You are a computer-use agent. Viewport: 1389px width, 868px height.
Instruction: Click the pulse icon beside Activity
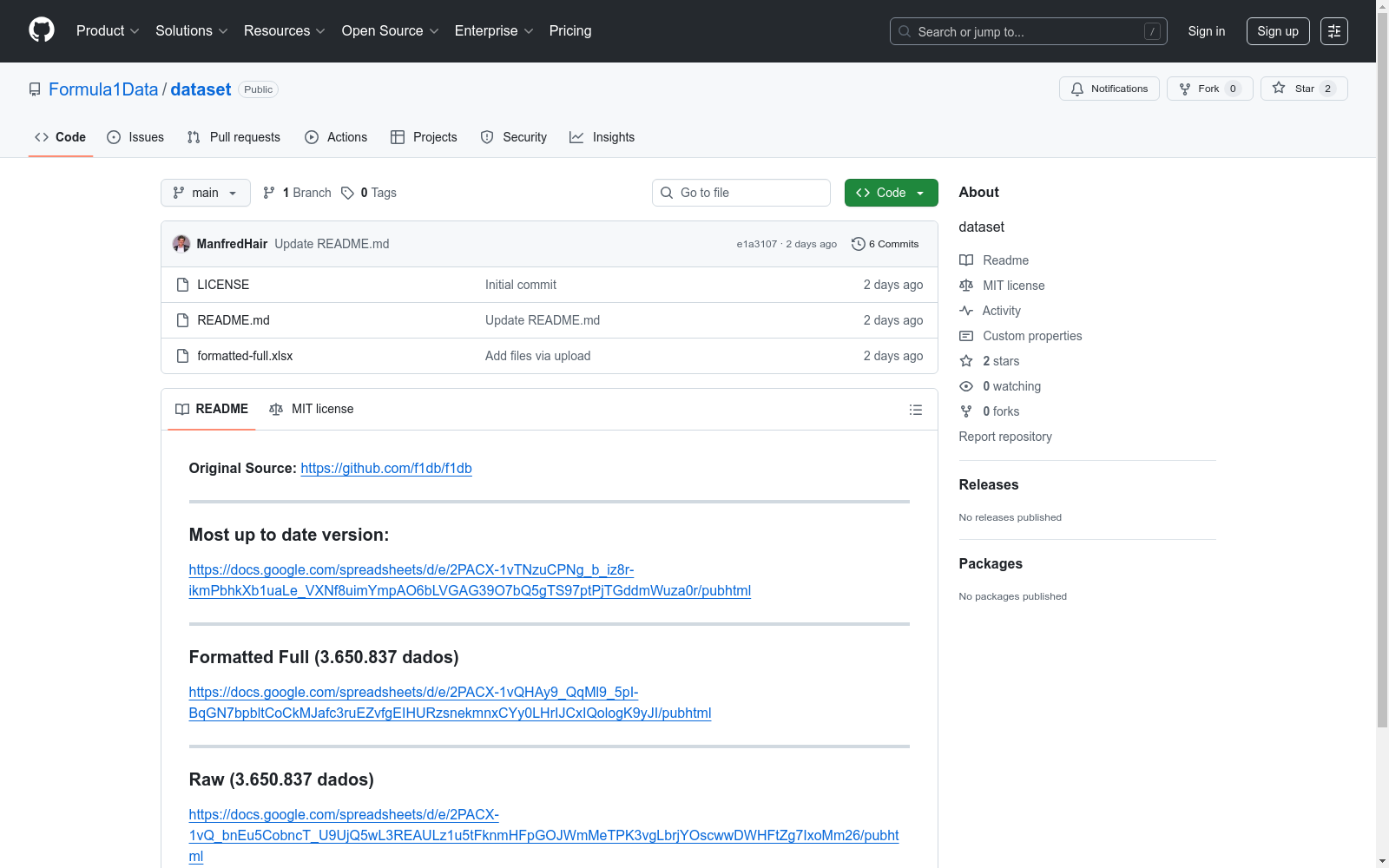click(x=966, y=311)
